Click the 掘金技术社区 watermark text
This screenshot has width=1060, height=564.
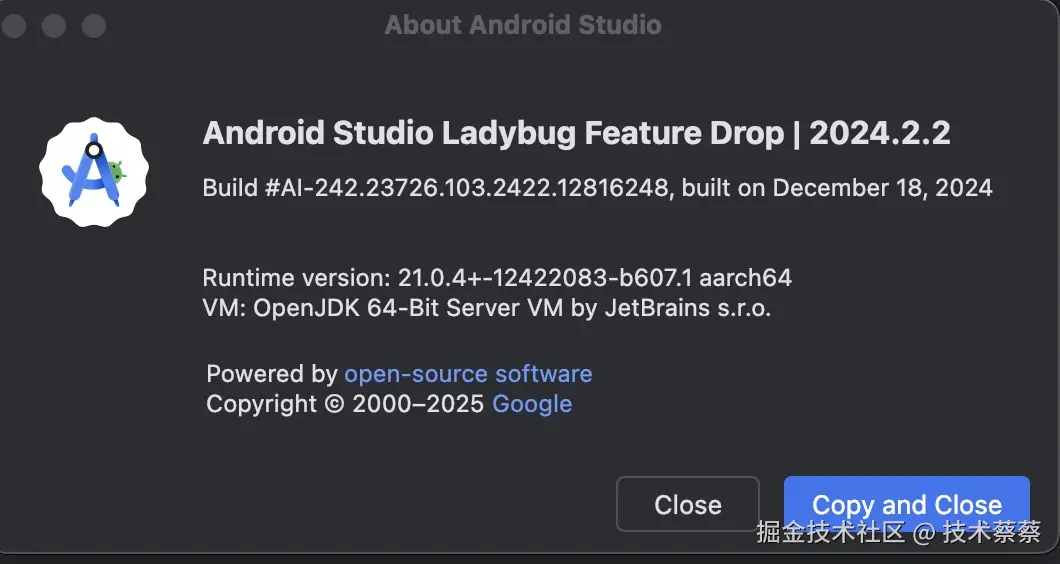(830, 531)
